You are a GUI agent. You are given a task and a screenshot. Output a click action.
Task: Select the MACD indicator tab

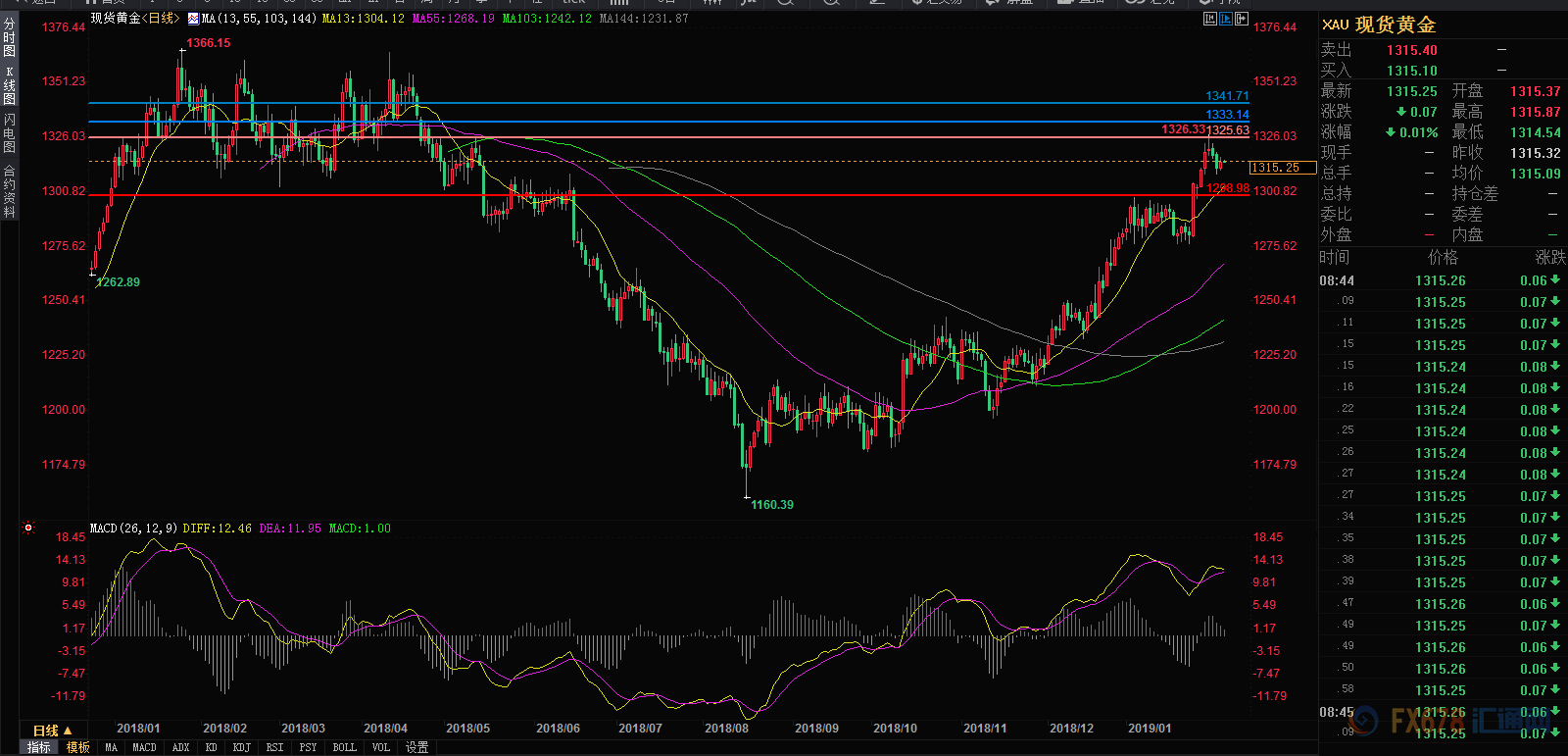point(145,747)
